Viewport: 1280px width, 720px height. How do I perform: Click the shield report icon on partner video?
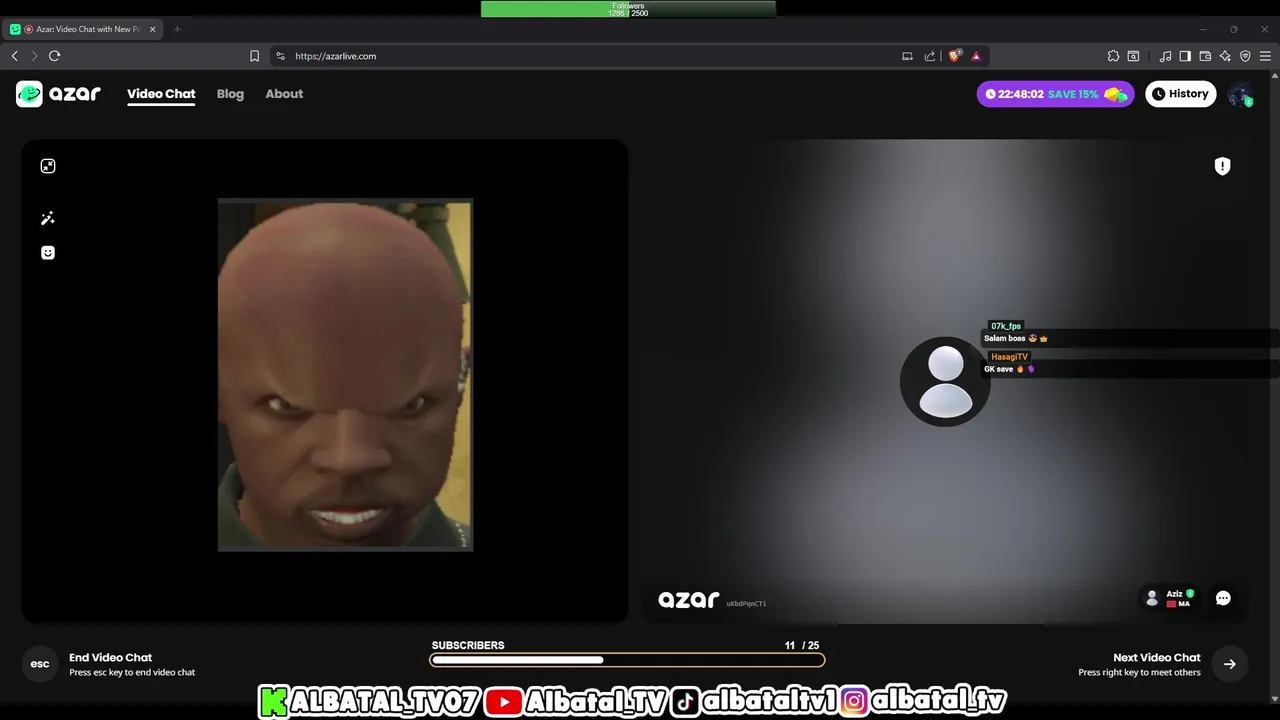point(1222,166)
